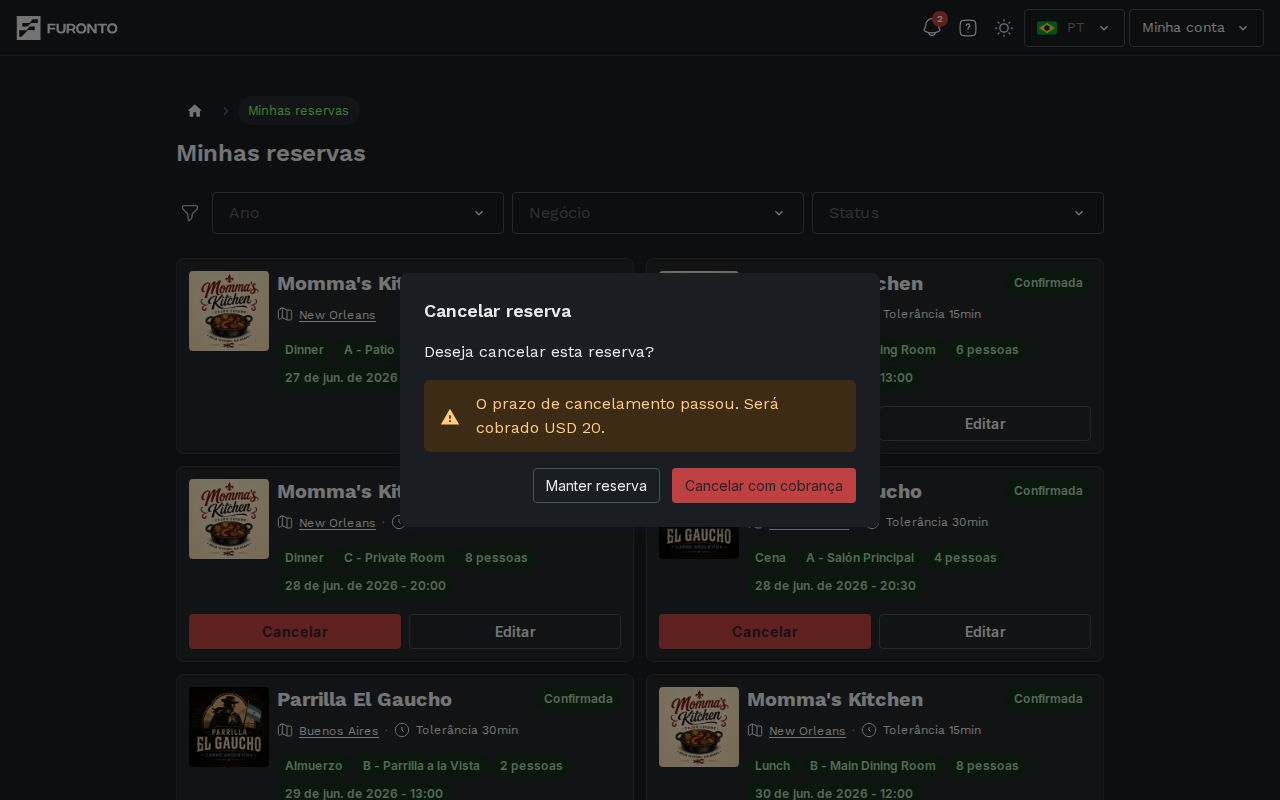Image resolution: width=1280 pixels, height=800 pixels.
Task: Expand the Minha conta menu
Action: [x=1196, y=28]
